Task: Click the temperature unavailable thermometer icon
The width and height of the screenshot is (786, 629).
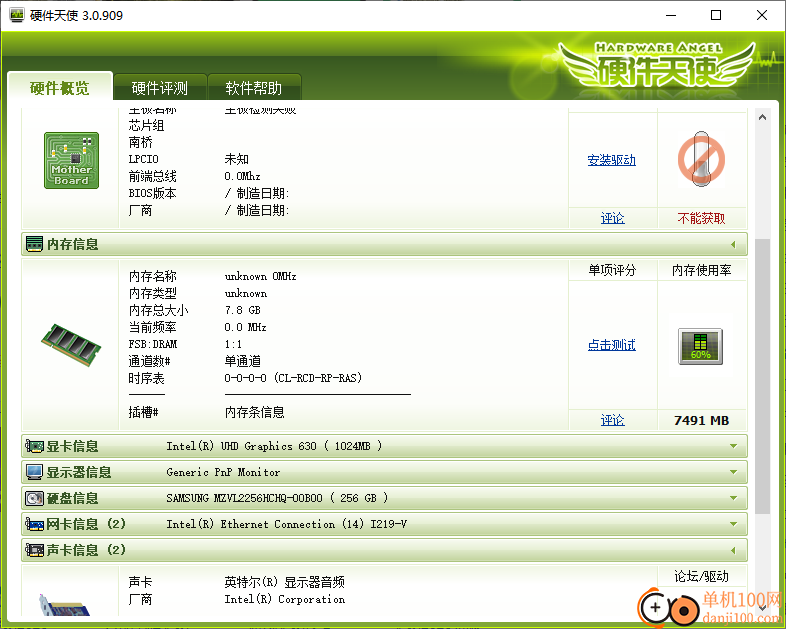Action: click(x=701, y=159)
